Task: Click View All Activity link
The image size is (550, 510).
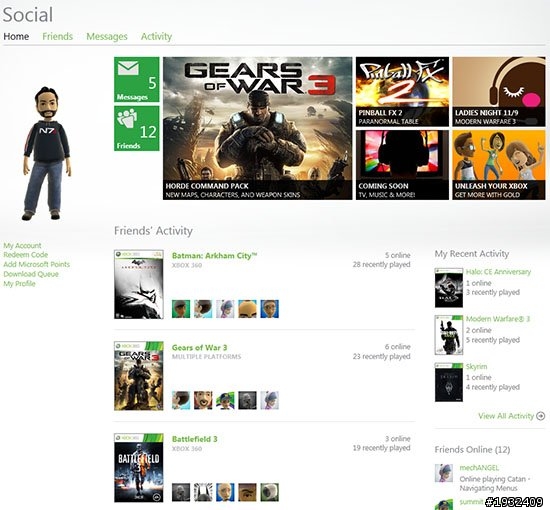Action: (506, 416)
